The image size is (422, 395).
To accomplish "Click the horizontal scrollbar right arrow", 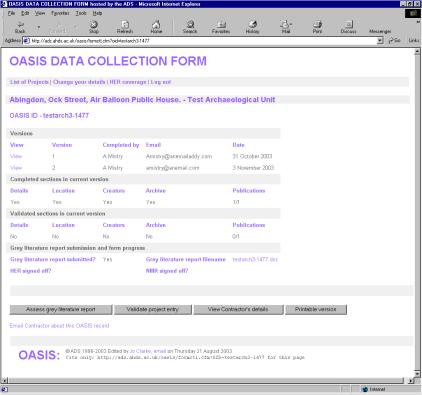I will pyautogui.click(x=410, y=380).
